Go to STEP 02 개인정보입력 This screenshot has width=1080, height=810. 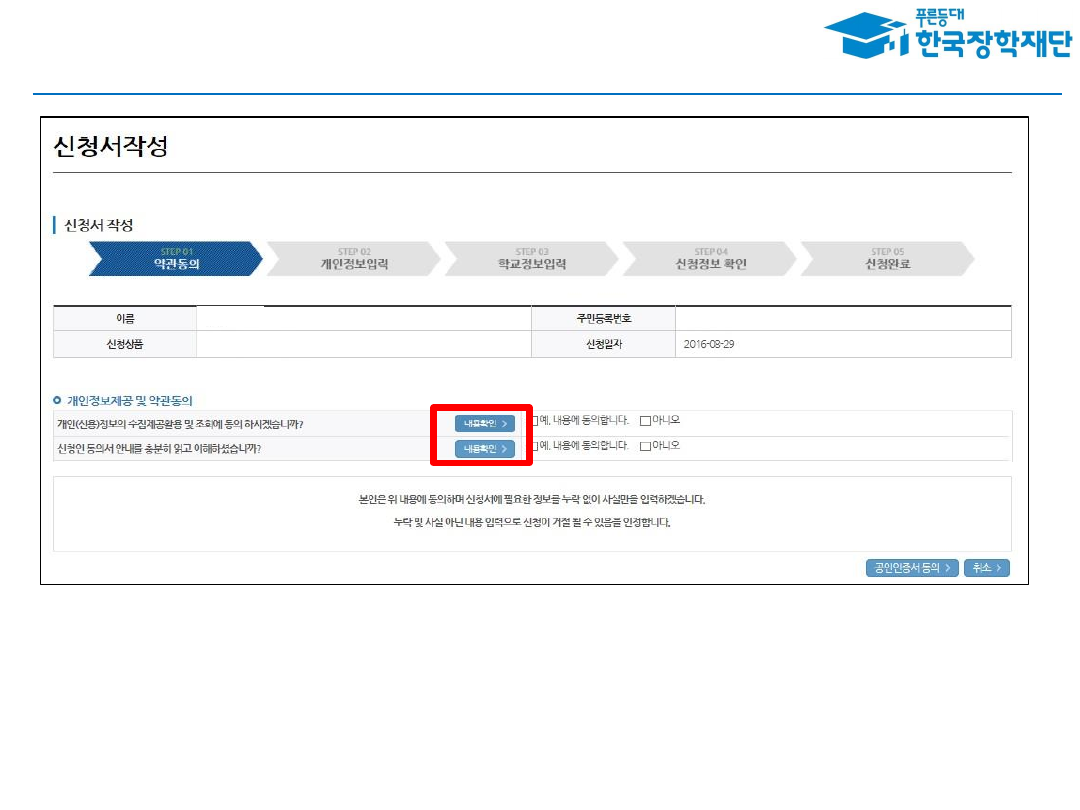pyautogui.click(x=353, y=259)
